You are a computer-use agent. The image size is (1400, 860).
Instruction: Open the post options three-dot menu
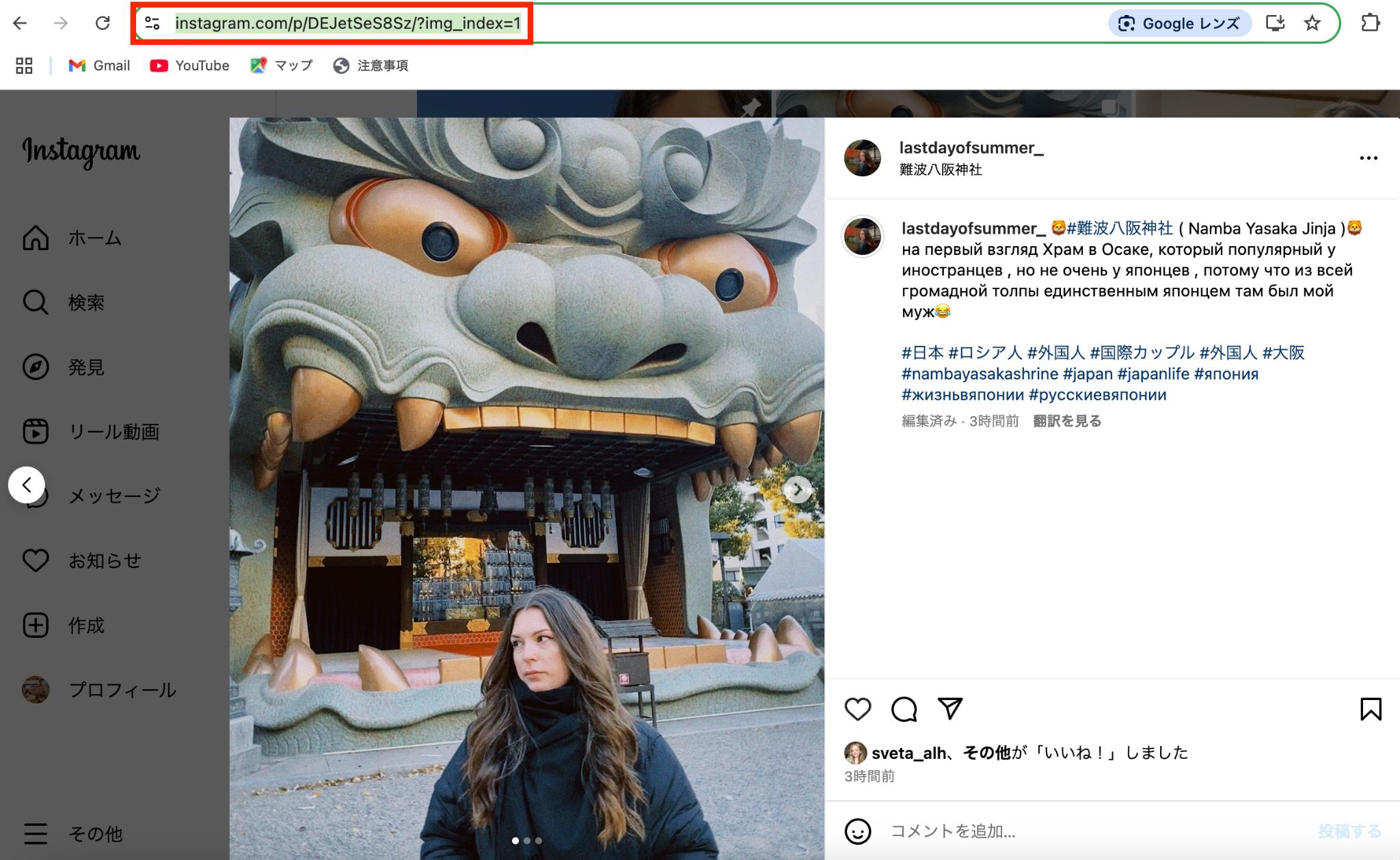tap(1369, 158)
